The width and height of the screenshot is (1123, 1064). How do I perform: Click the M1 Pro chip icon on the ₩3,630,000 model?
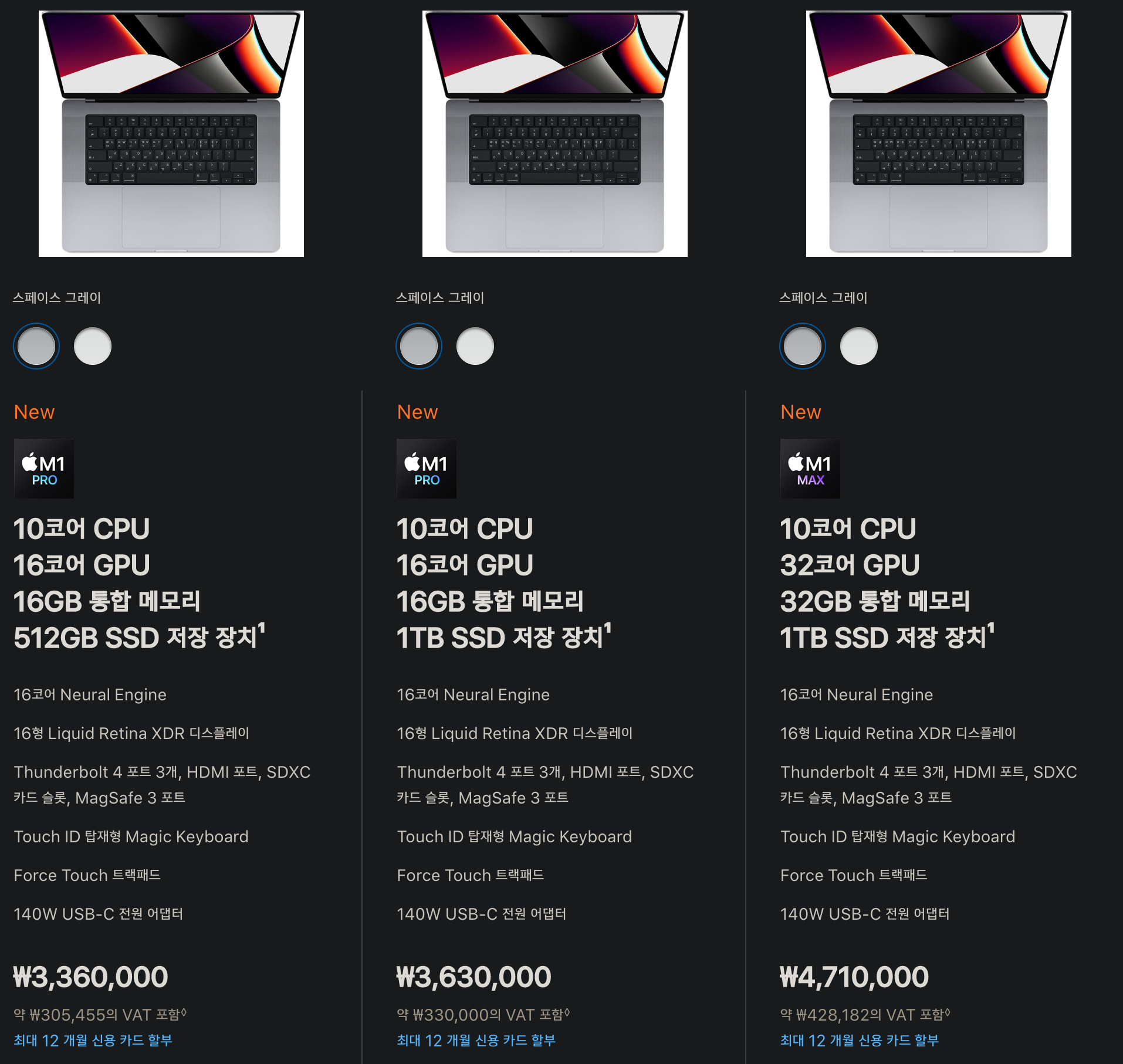(x=427, y=469)
